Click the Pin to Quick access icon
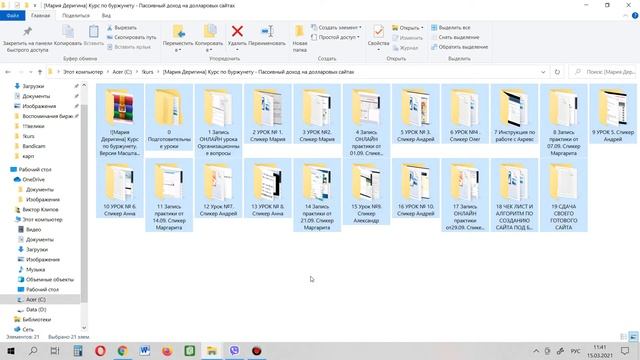The image size is (640, 360). point(27,31)
